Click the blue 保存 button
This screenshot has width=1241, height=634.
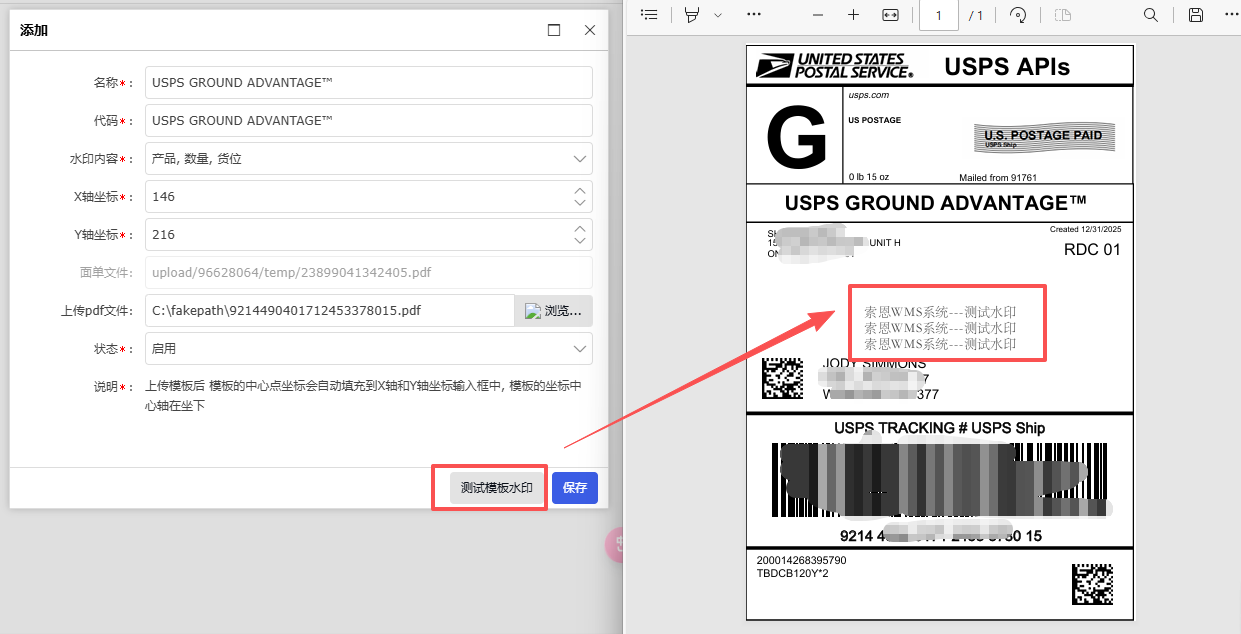pyautogui.click(x=574, y=488)
